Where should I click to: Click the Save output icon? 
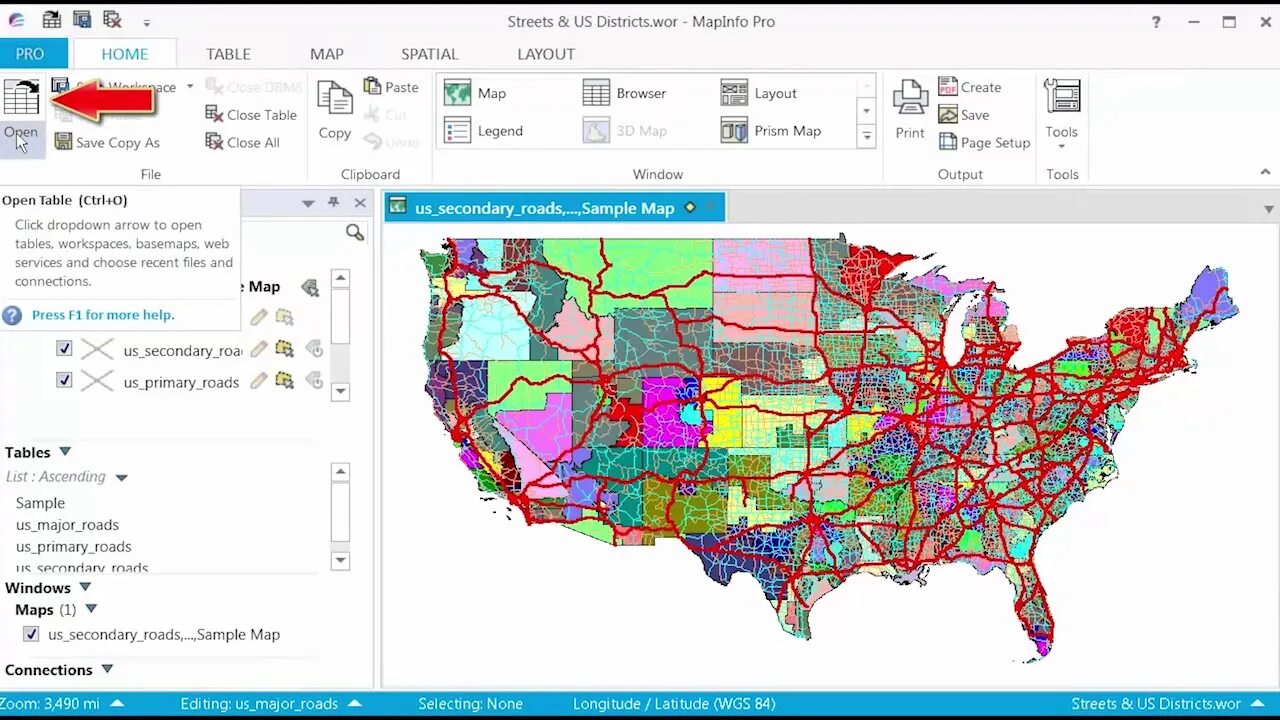pyautogui.click(x=948, y=115)
